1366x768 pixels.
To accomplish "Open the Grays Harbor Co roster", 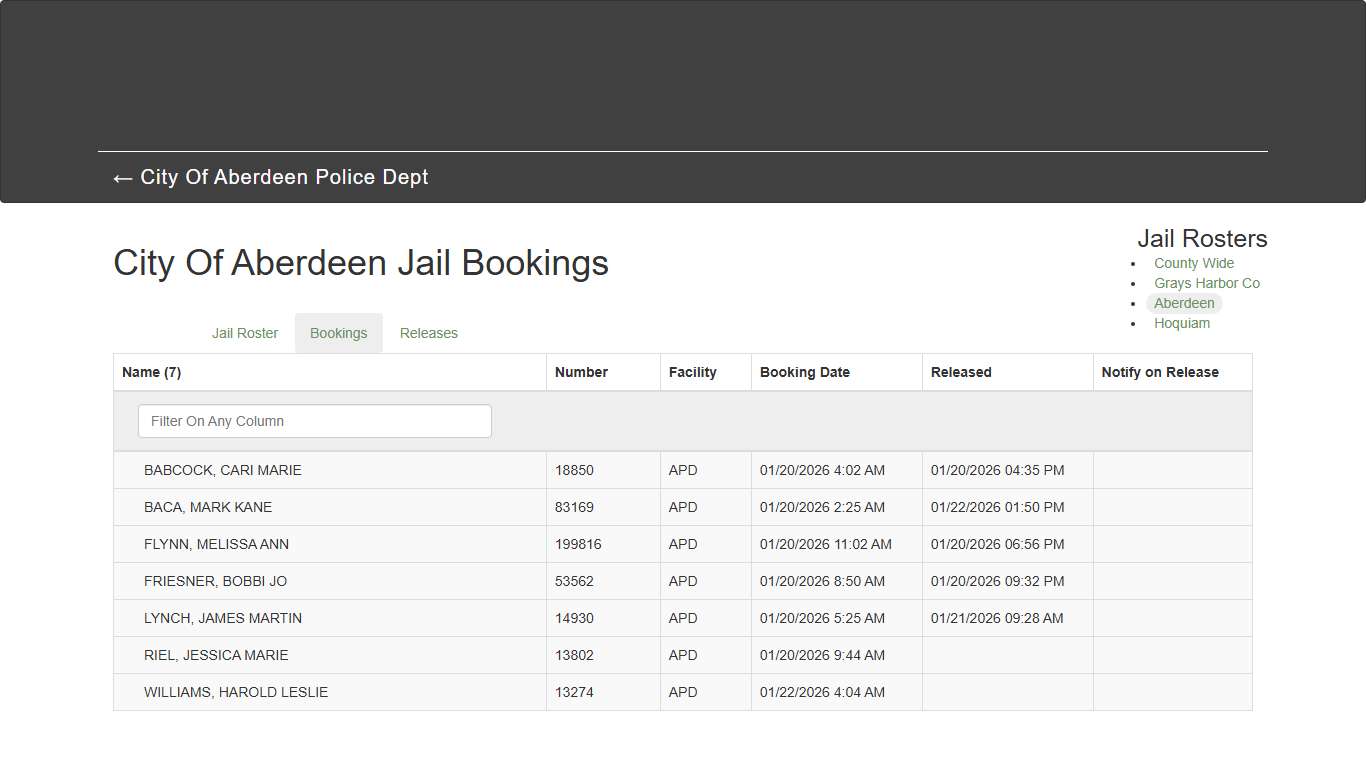I will (x=1207, y=283).
